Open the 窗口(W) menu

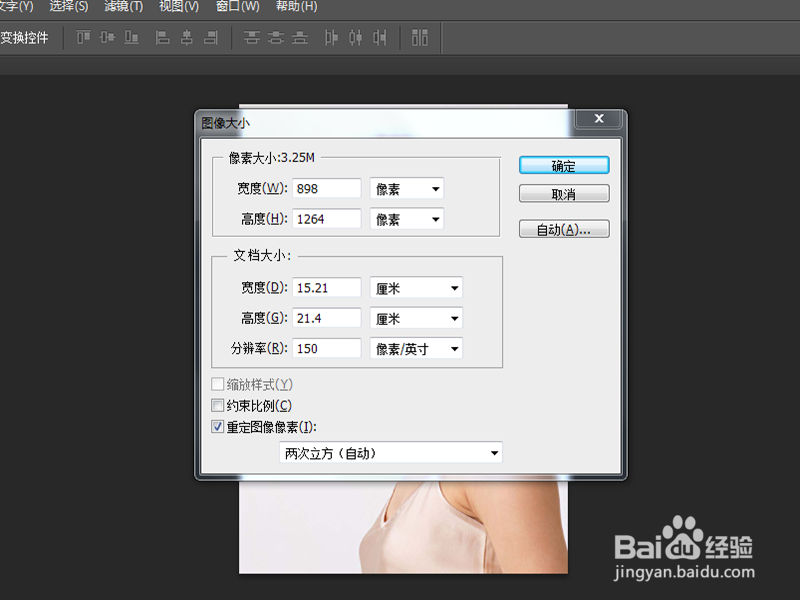[237, 7]
